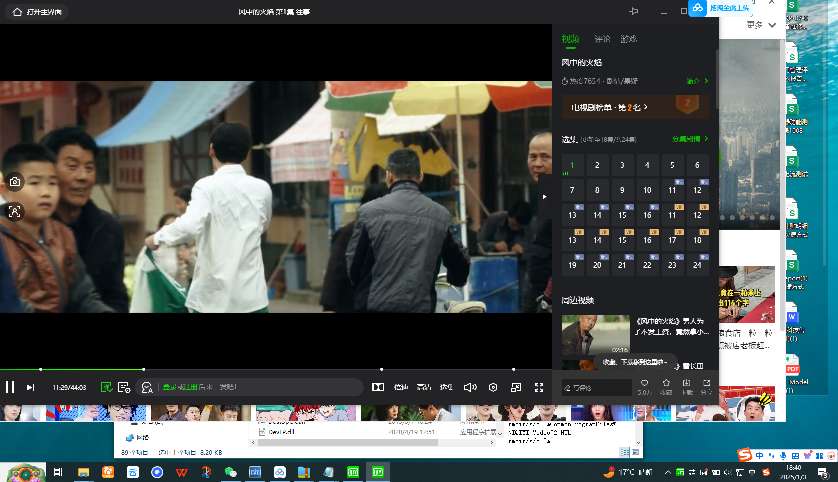Click the second highlight marker on the timeline

pyautogui.click(x=143, y=369)
